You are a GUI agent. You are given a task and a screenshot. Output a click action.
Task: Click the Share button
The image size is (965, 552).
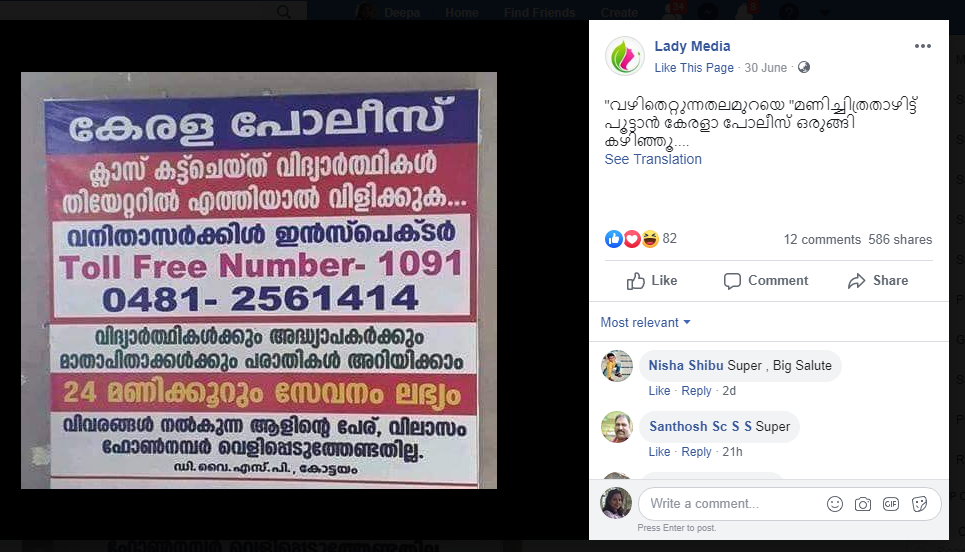click(878, 281)
